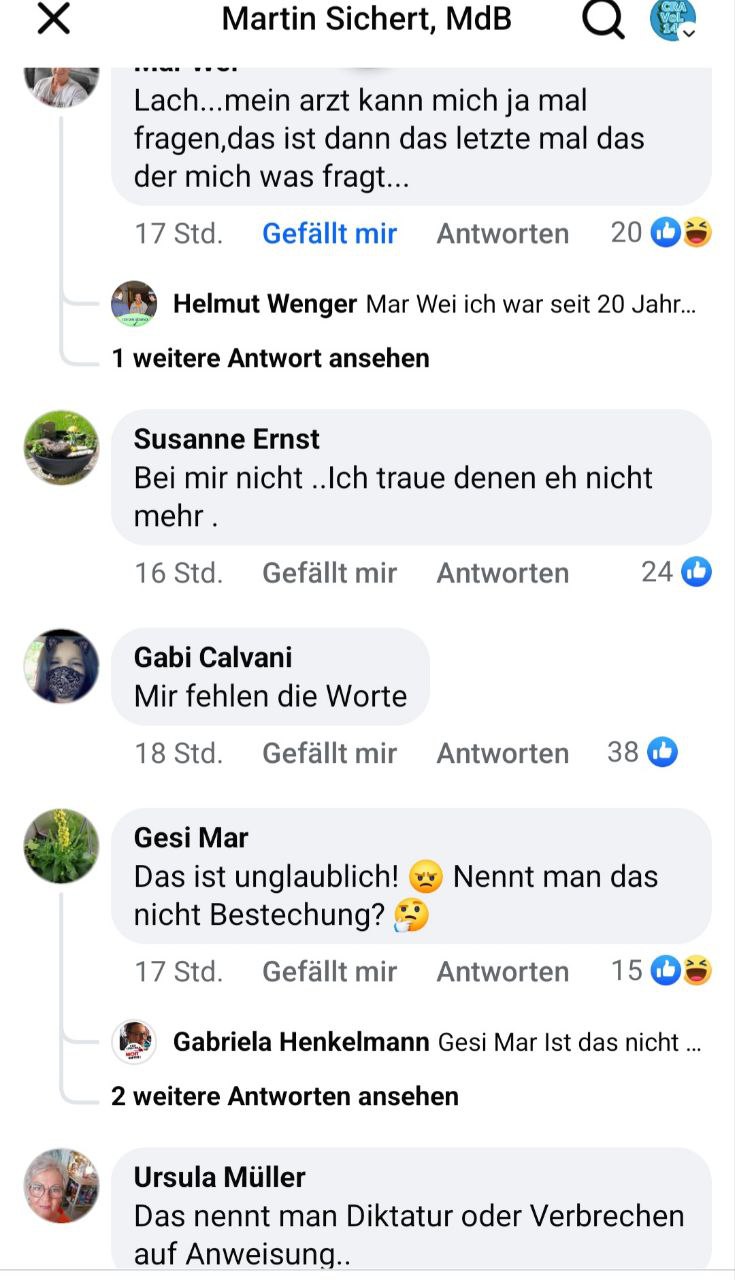
Task: Open Helmut Wenger's reply preview
Action: (404, 304)
